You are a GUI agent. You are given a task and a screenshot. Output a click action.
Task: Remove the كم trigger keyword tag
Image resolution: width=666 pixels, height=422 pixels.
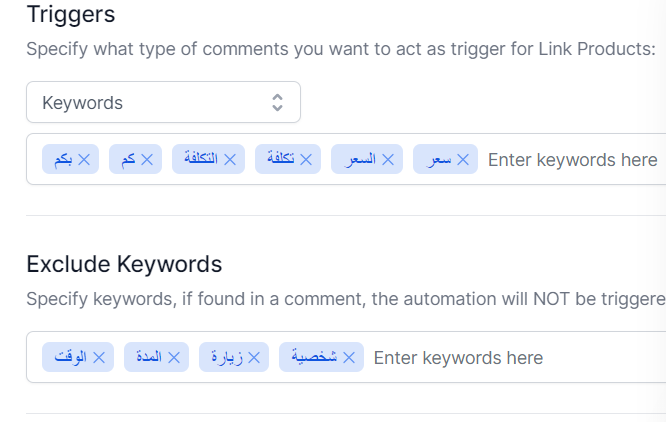pos(147,160)
